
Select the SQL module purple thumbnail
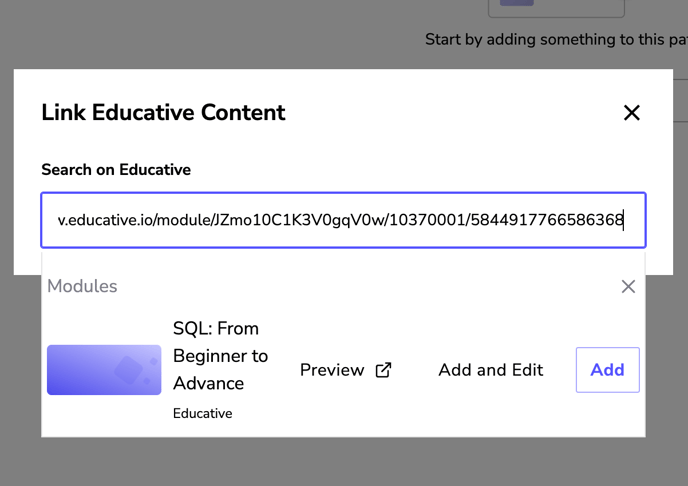coord(104,370)
